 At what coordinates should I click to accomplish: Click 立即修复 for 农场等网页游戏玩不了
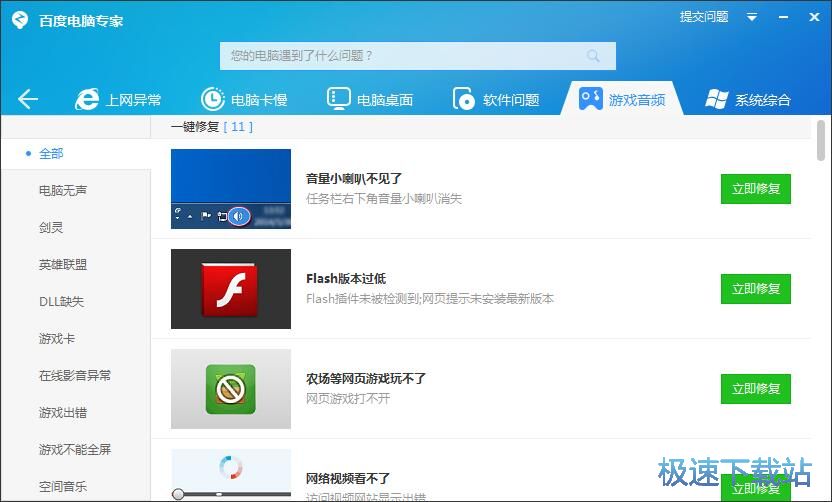click(x=756, y=389)
